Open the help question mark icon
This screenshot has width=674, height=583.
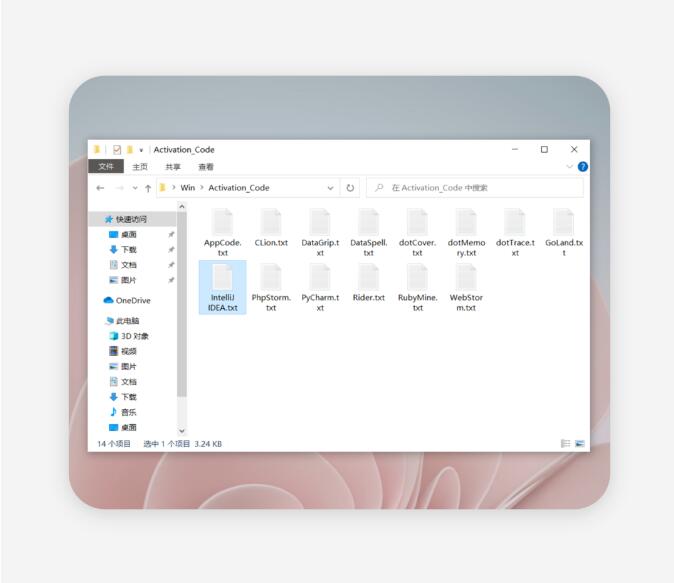582,167
